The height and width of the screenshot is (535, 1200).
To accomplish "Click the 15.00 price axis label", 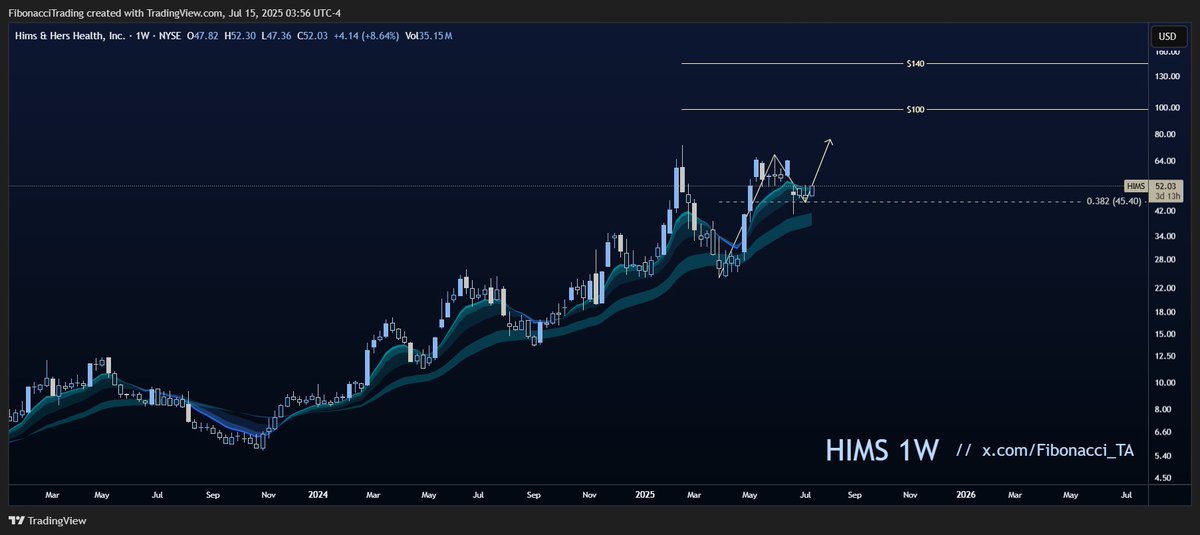I will point(1165,334).
